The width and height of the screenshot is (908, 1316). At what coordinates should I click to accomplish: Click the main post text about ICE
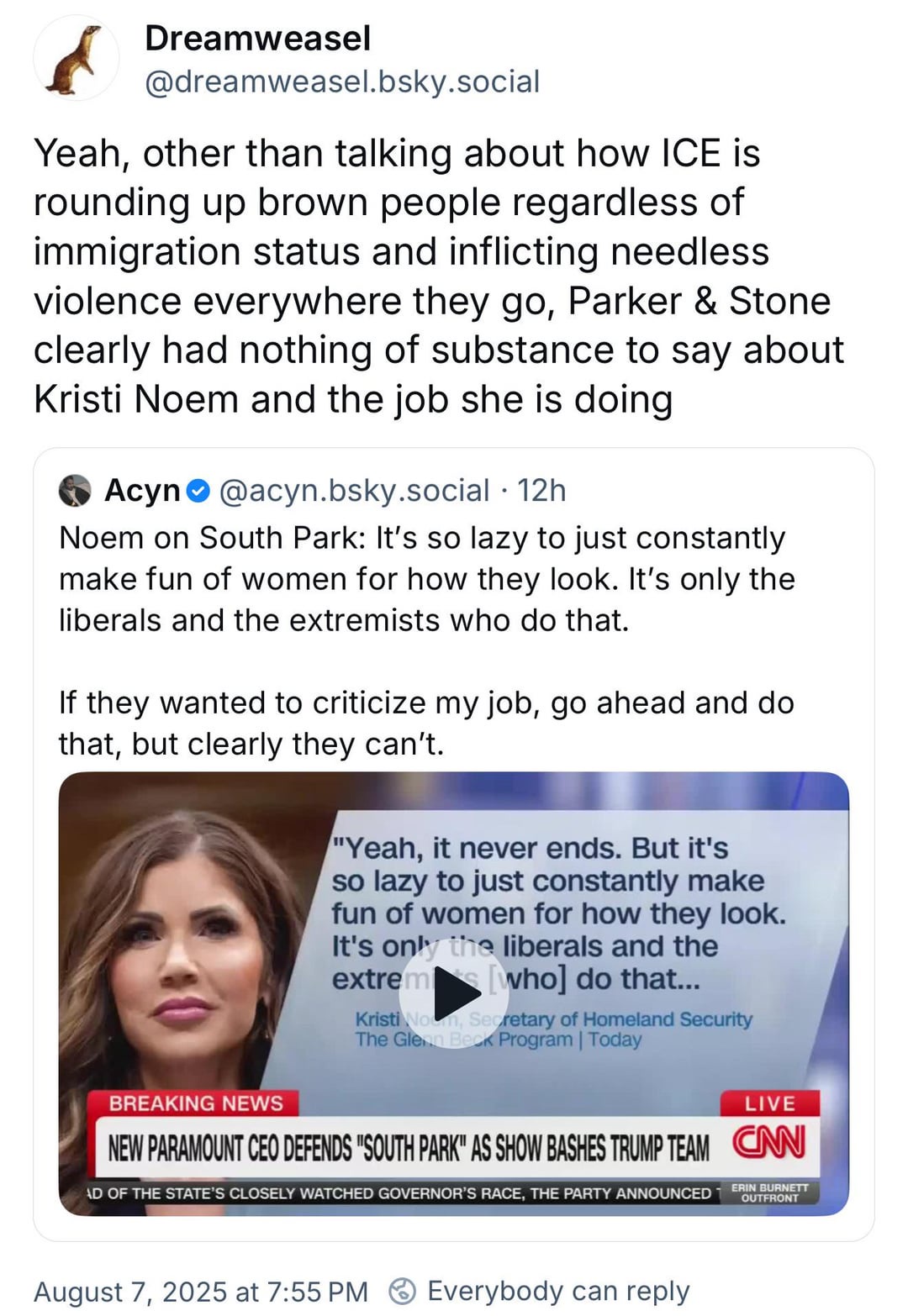(438, 276)
